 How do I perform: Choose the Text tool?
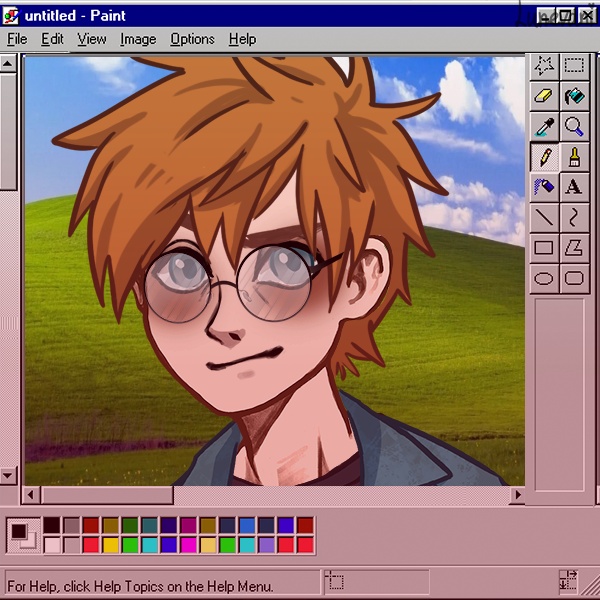[574, 187]
